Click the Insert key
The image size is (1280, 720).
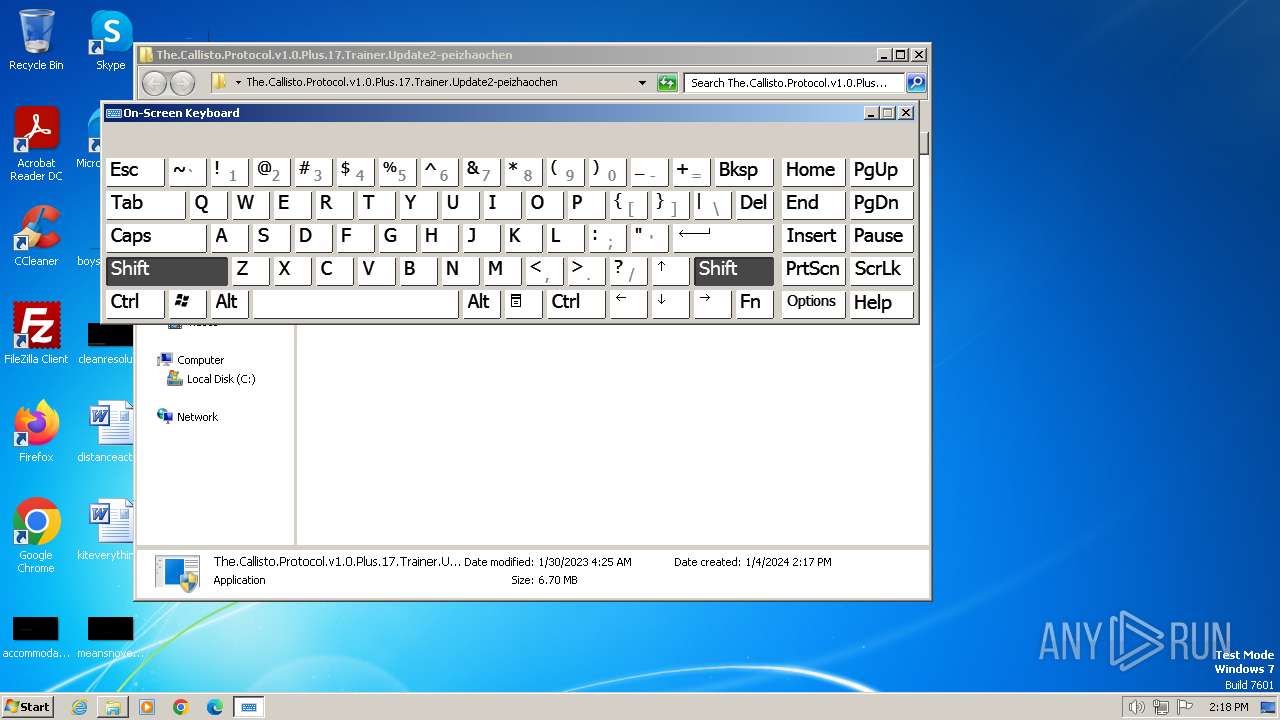[813, 236]
